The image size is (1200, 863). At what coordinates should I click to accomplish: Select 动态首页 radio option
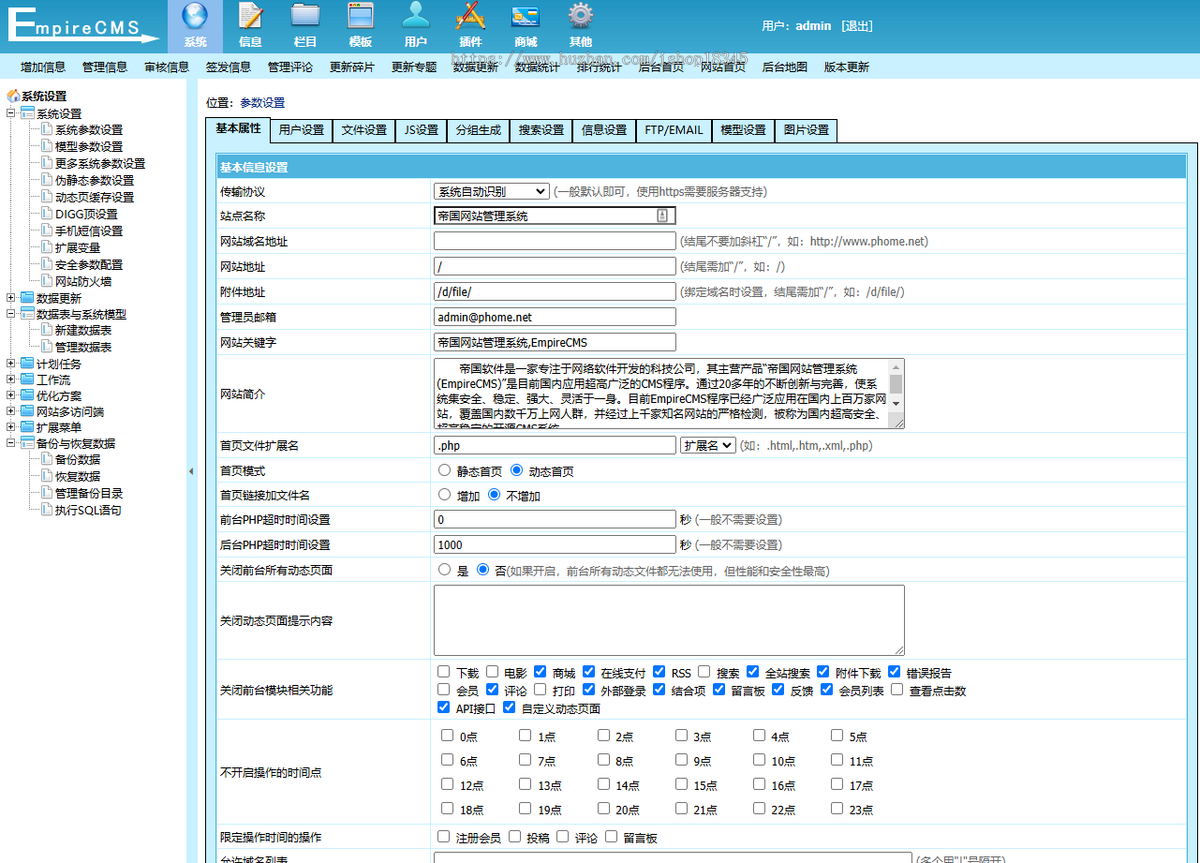pos(517,470)
